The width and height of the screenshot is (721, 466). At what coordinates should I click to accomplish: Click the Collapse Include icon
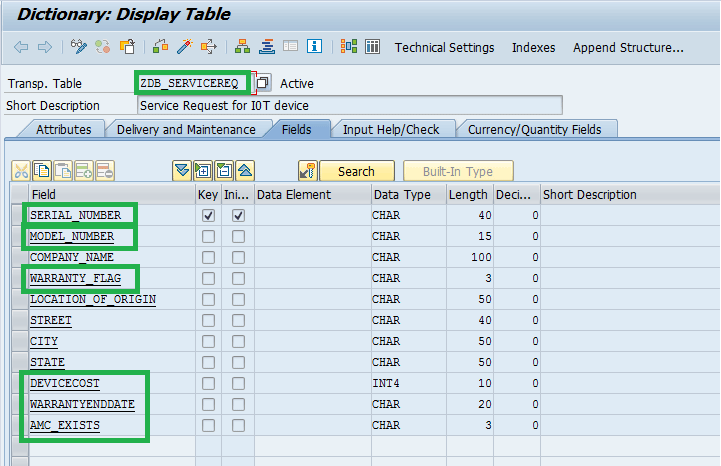click(224, 171)
